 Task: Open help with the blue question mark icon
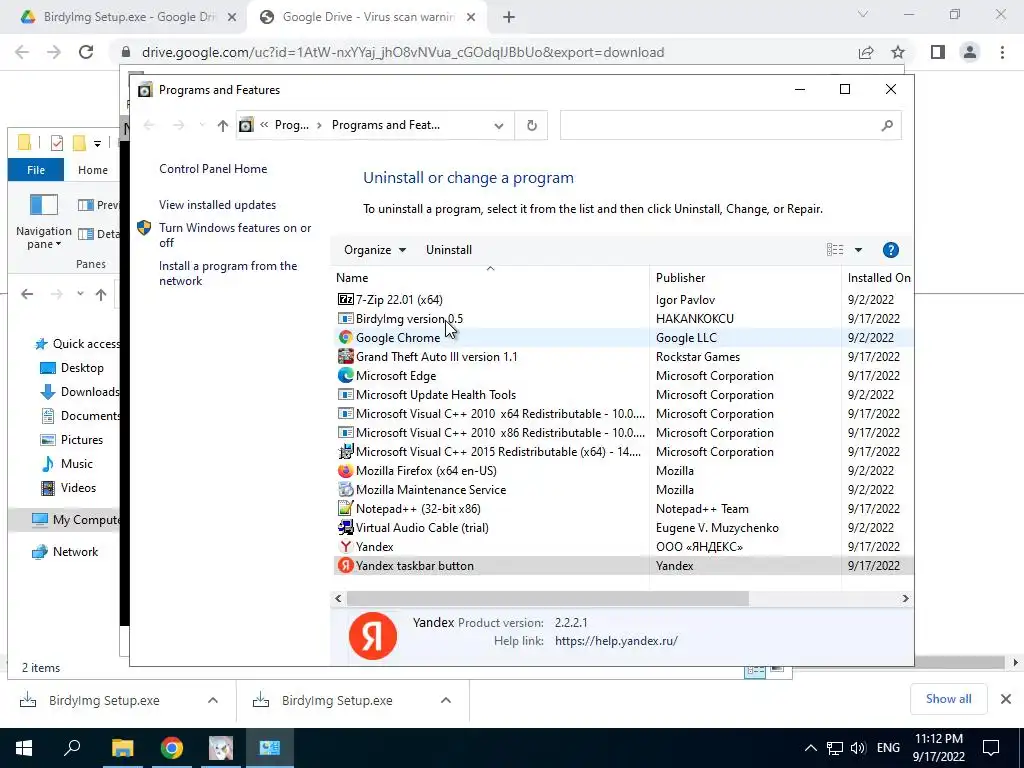[890, 250]
